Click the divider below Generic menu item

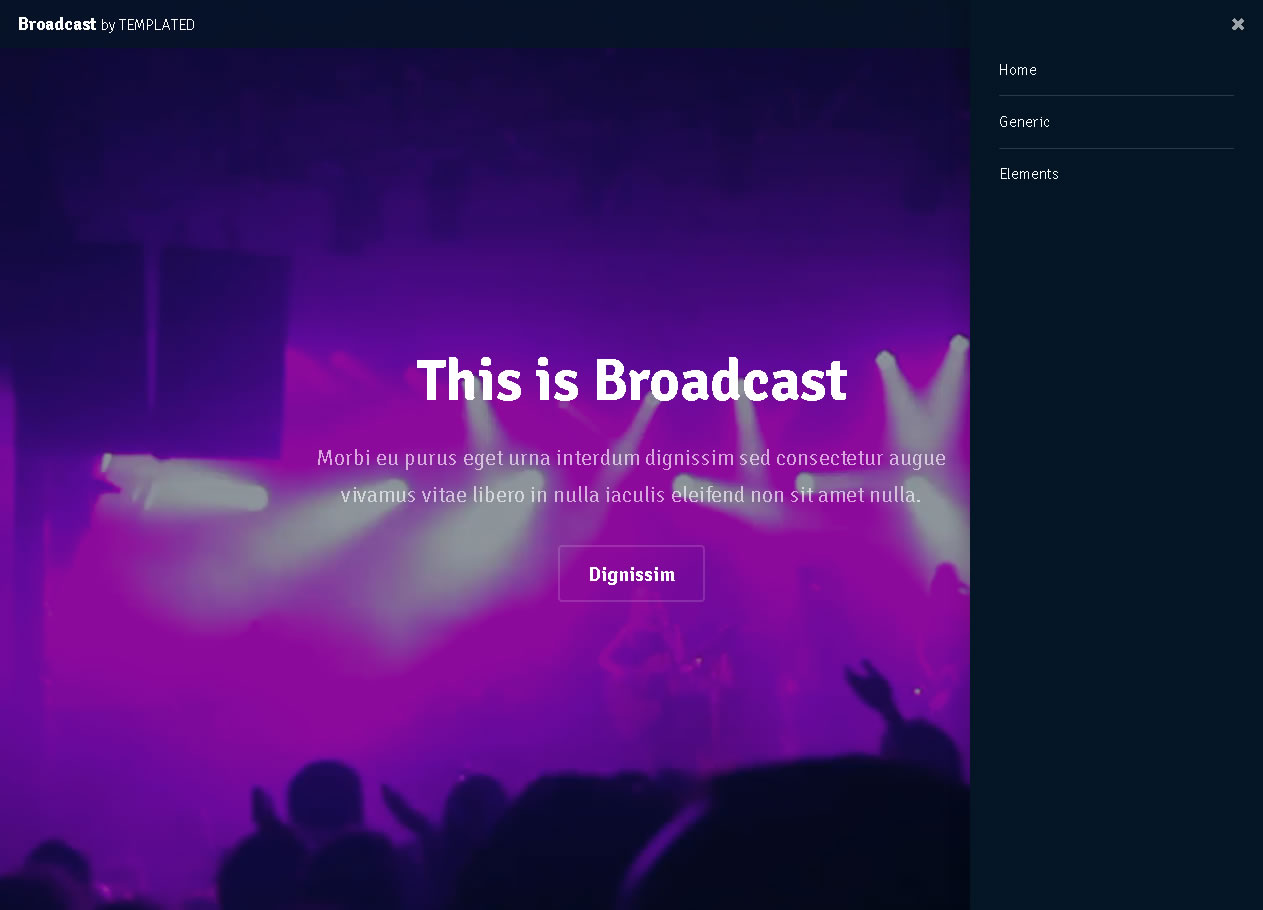1116,148
